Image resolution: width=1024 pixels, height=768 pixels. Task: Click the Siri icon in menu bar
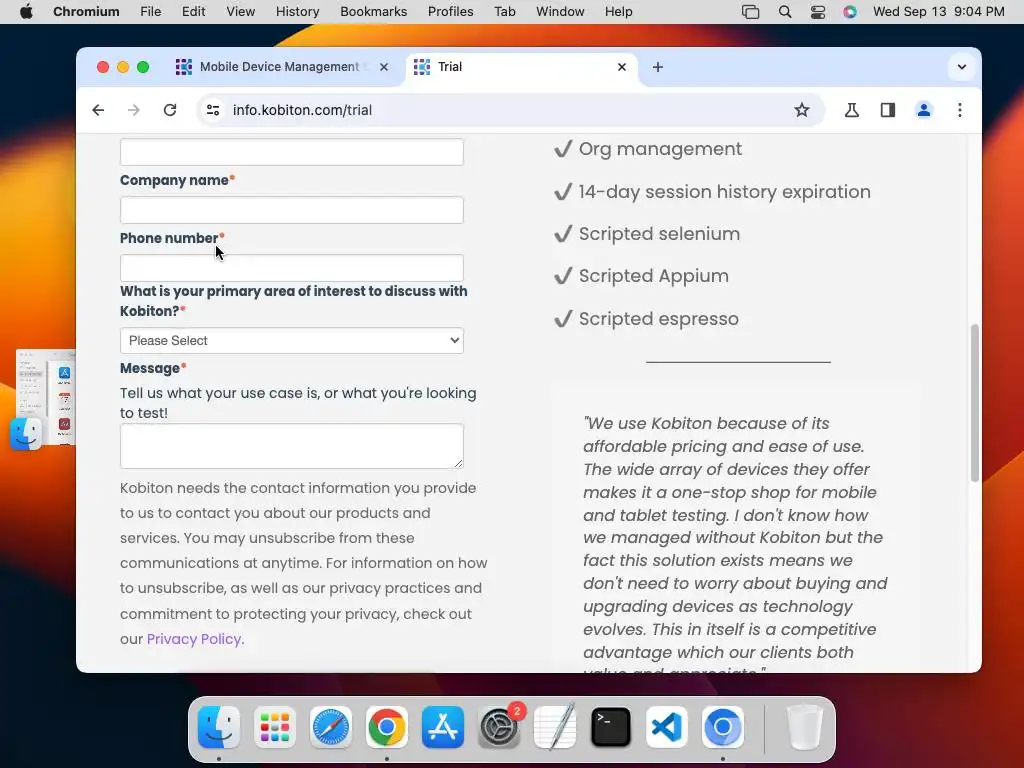point(850,12)
